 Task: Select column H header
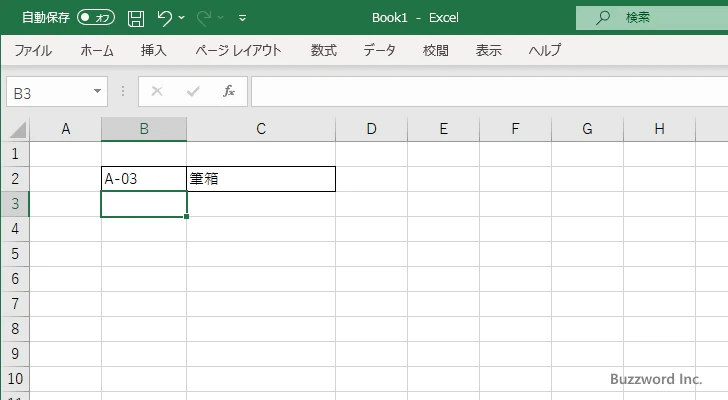pos(659,129)
